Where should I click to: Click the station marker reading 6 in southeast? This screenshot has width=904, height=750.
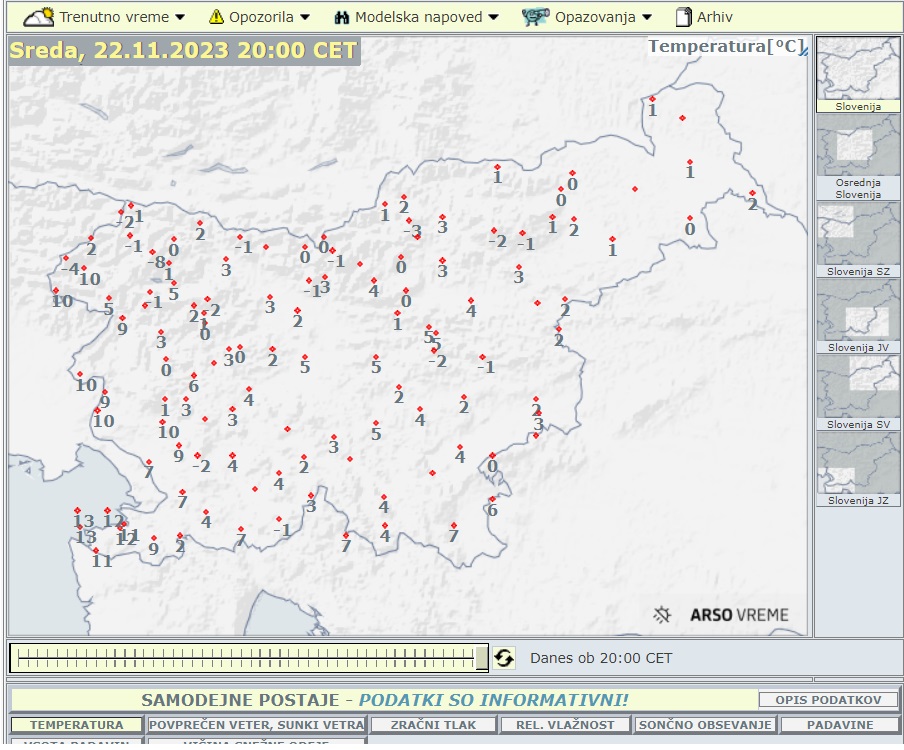[x=492, y=499]
